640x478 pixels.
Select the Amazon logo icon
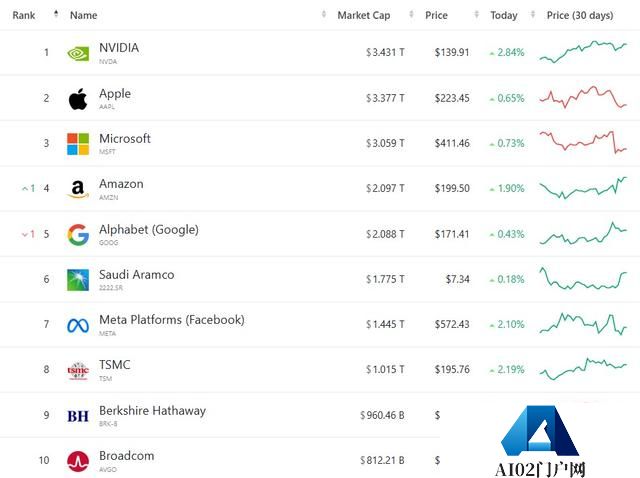coord(78,189)
